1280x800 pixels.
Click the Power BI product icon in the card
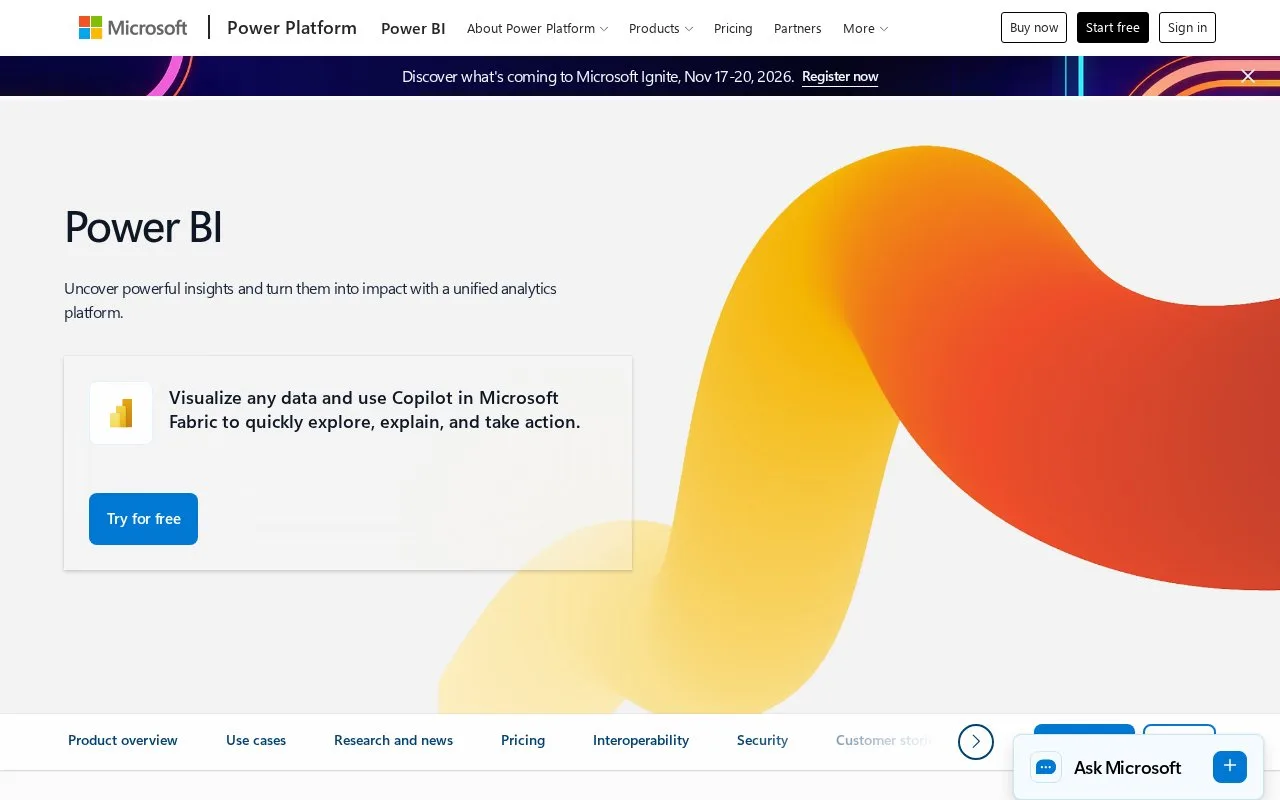(121, 413)
